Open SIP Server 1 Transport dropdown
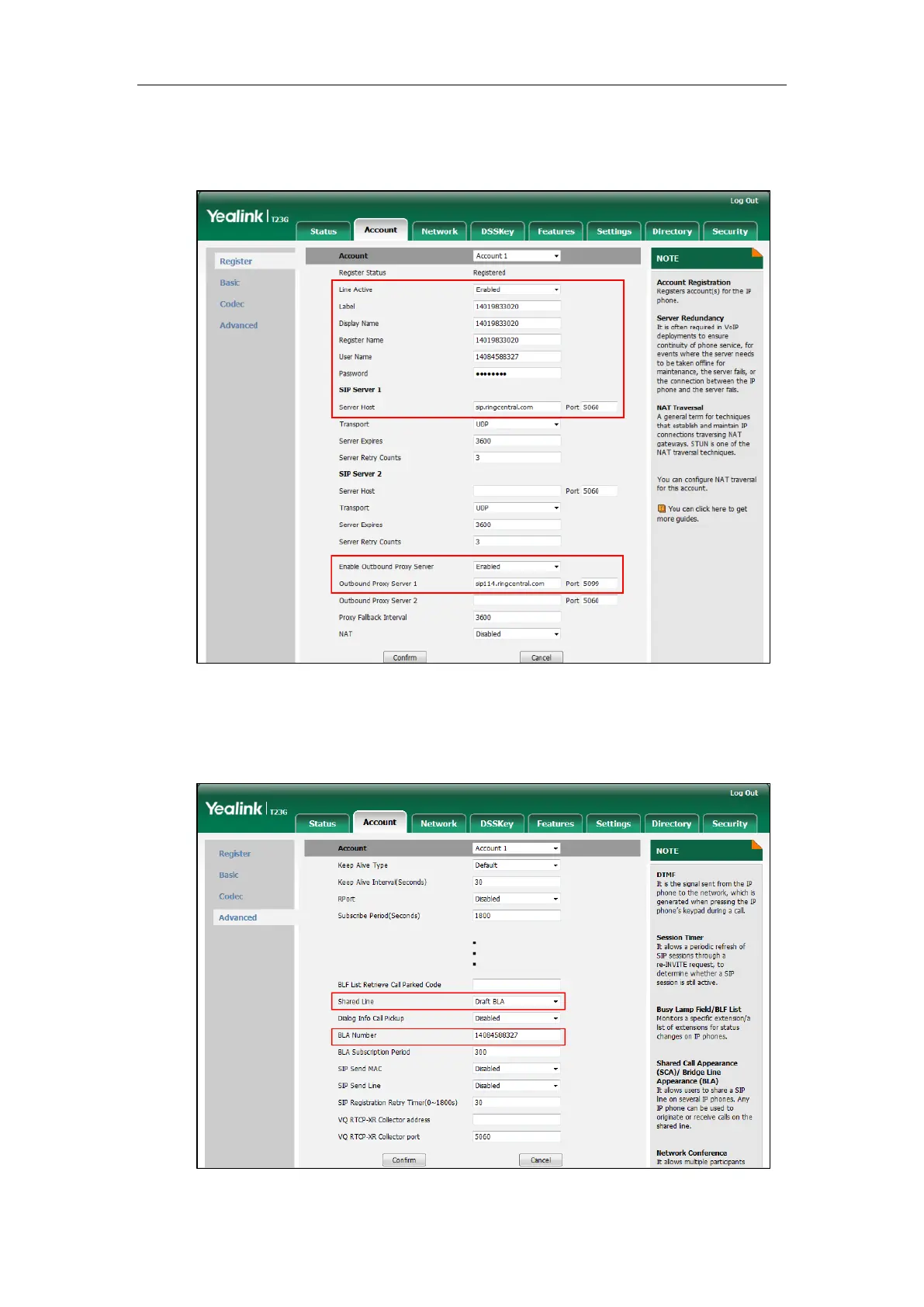 pyautogui.click(x=517, y=425)
